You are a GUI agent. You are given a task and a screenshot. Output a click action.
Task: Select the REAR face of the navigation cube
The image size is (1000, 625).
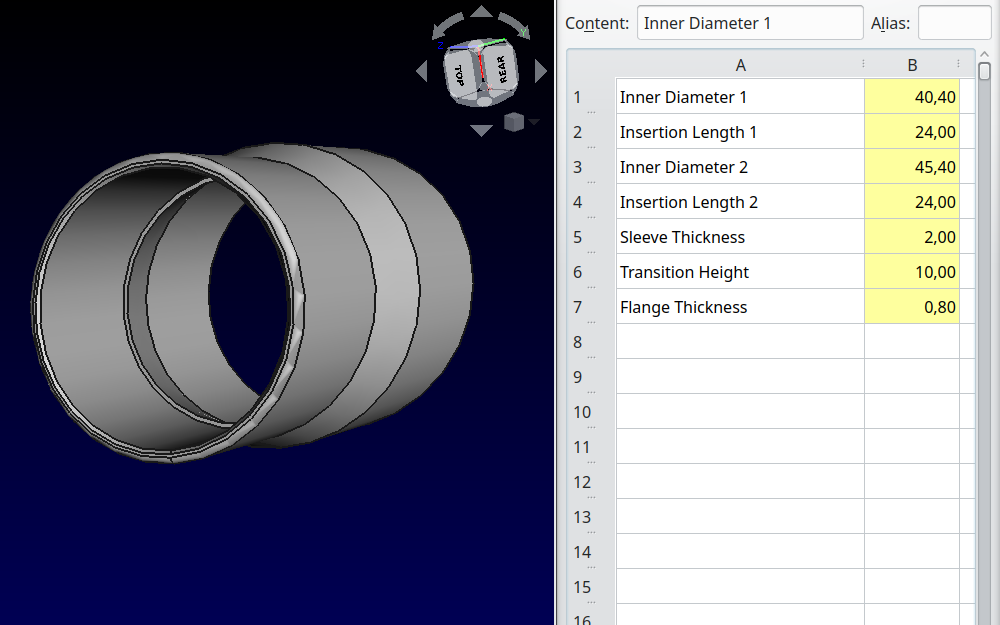point(501,69)
